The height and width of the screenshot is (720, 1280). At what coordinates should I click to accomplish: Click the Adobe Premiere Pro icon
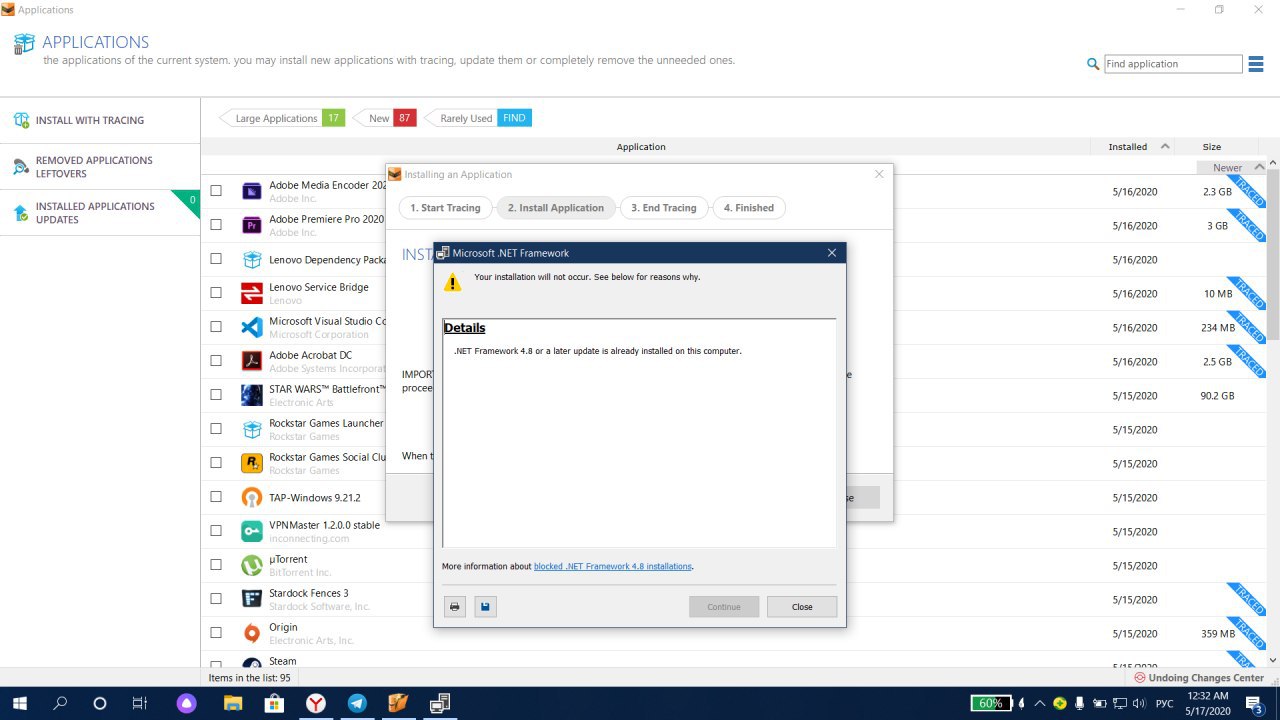click(x=252, y=225)
